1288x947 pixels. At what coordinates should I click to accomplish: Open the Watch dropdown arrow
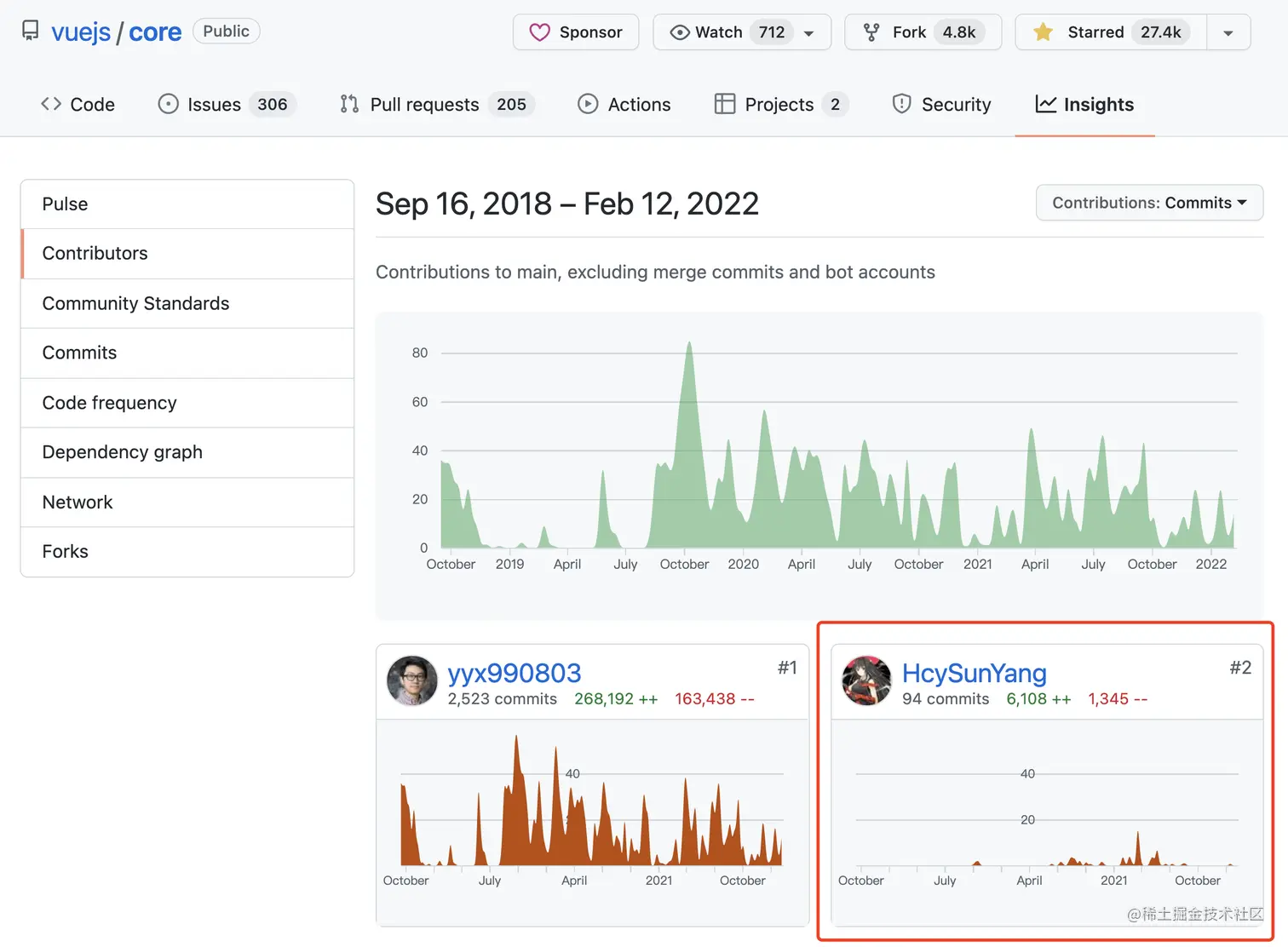point(809,33)
